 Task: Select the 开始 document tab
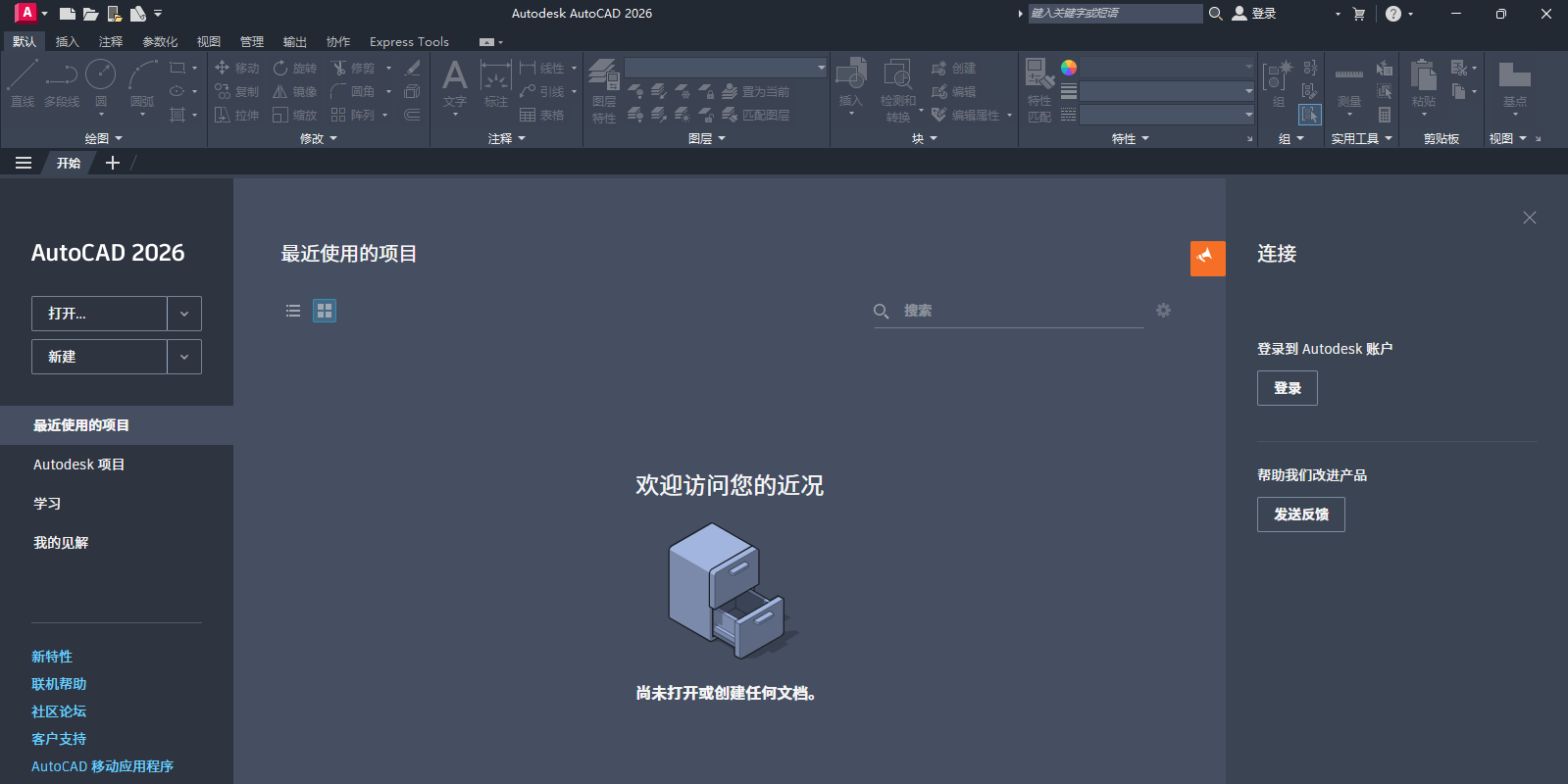pos(69,163)
